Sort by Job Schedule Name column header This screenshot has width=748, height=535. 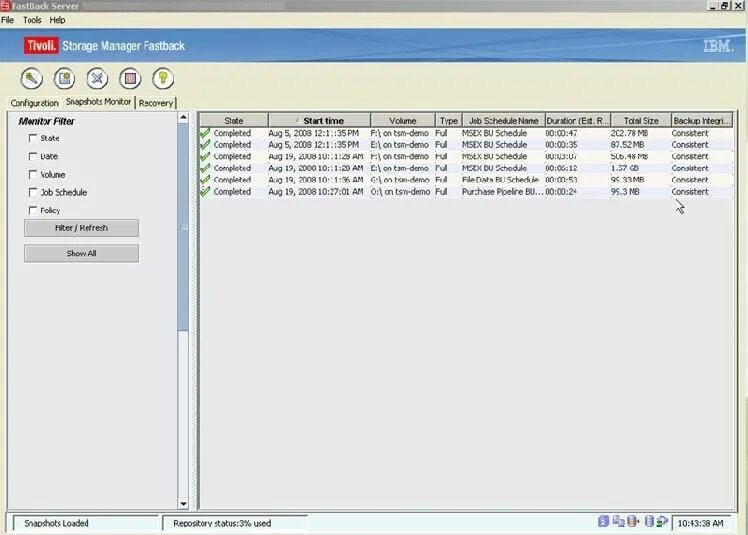point(503,121)
